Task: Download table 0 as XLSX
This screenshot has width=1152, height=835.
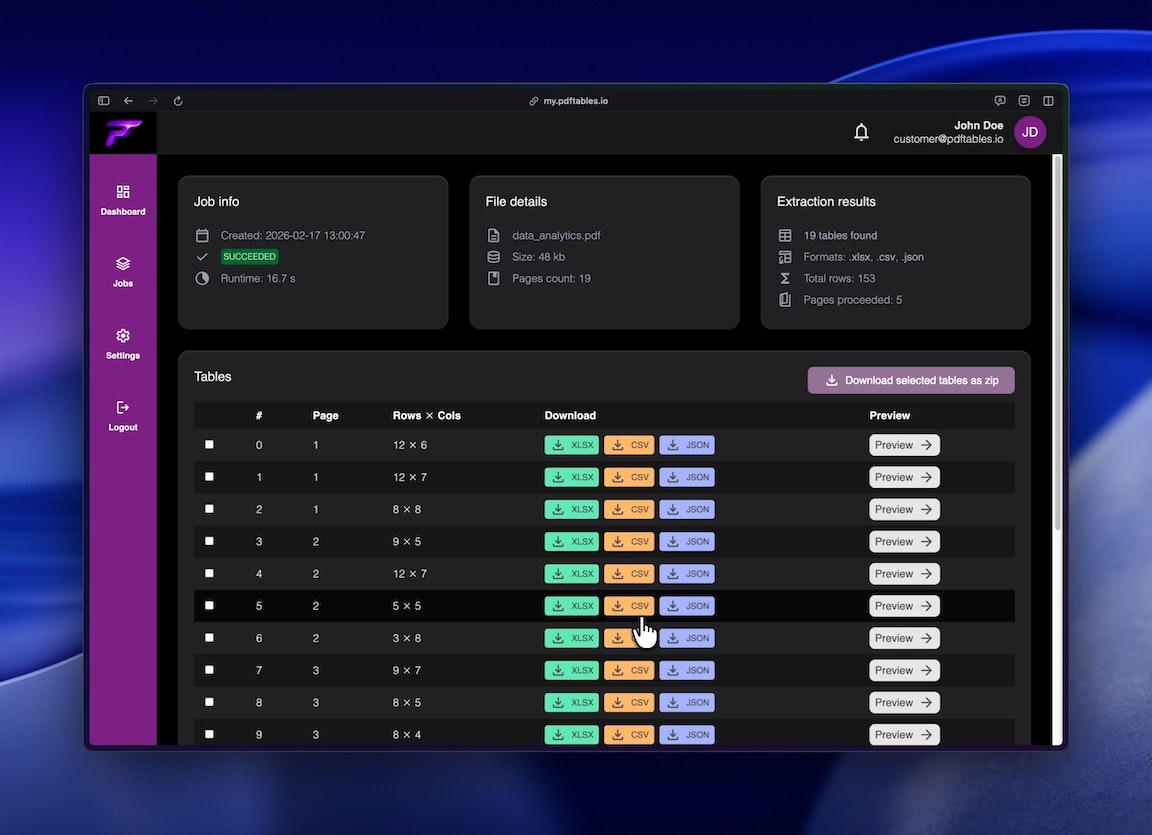Action: point(571,444)
